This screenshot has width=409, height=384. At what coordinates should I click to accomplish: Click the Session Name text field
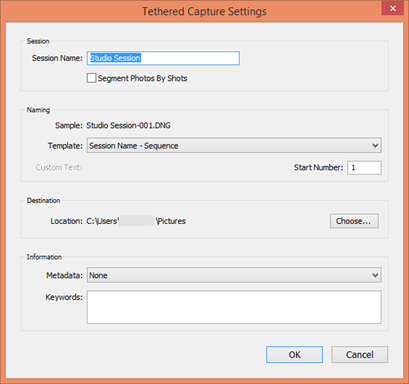[x=163, y=58]
